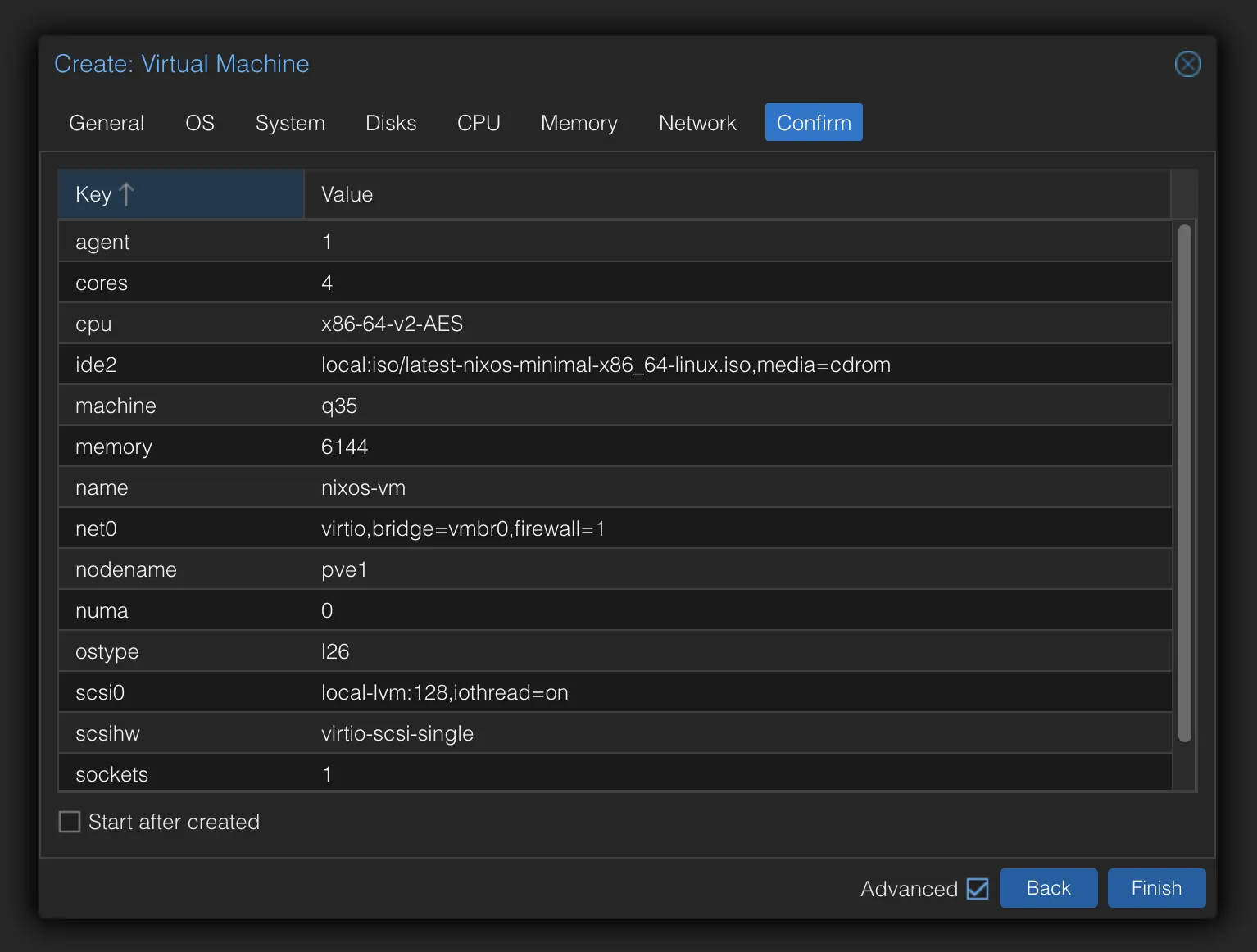The height and width of the screenshot is (952, 1257).
Task: Select the cores row
Action: 615,283
